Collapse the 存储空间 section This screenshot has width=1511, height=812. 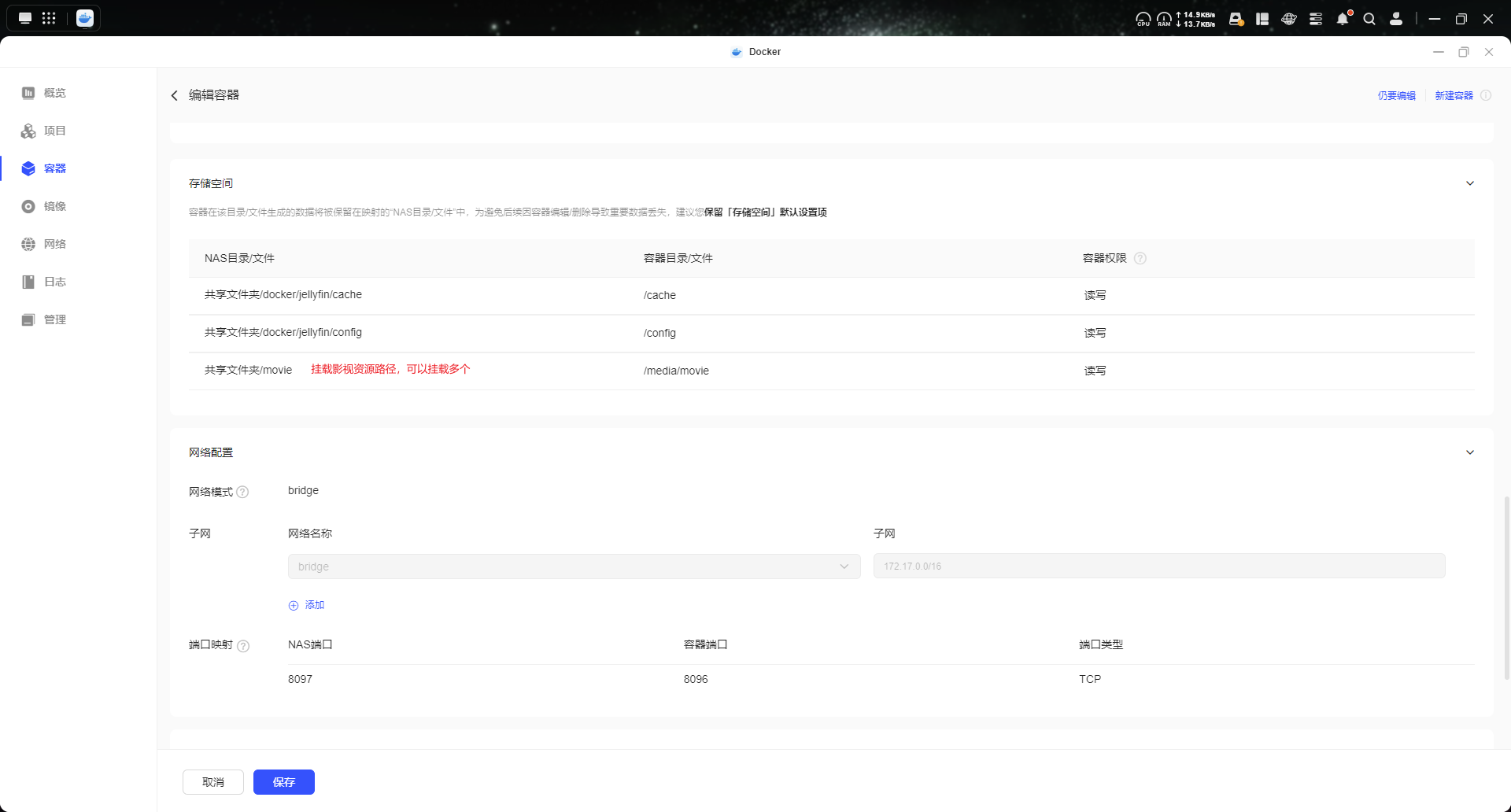pos(1469,183)
